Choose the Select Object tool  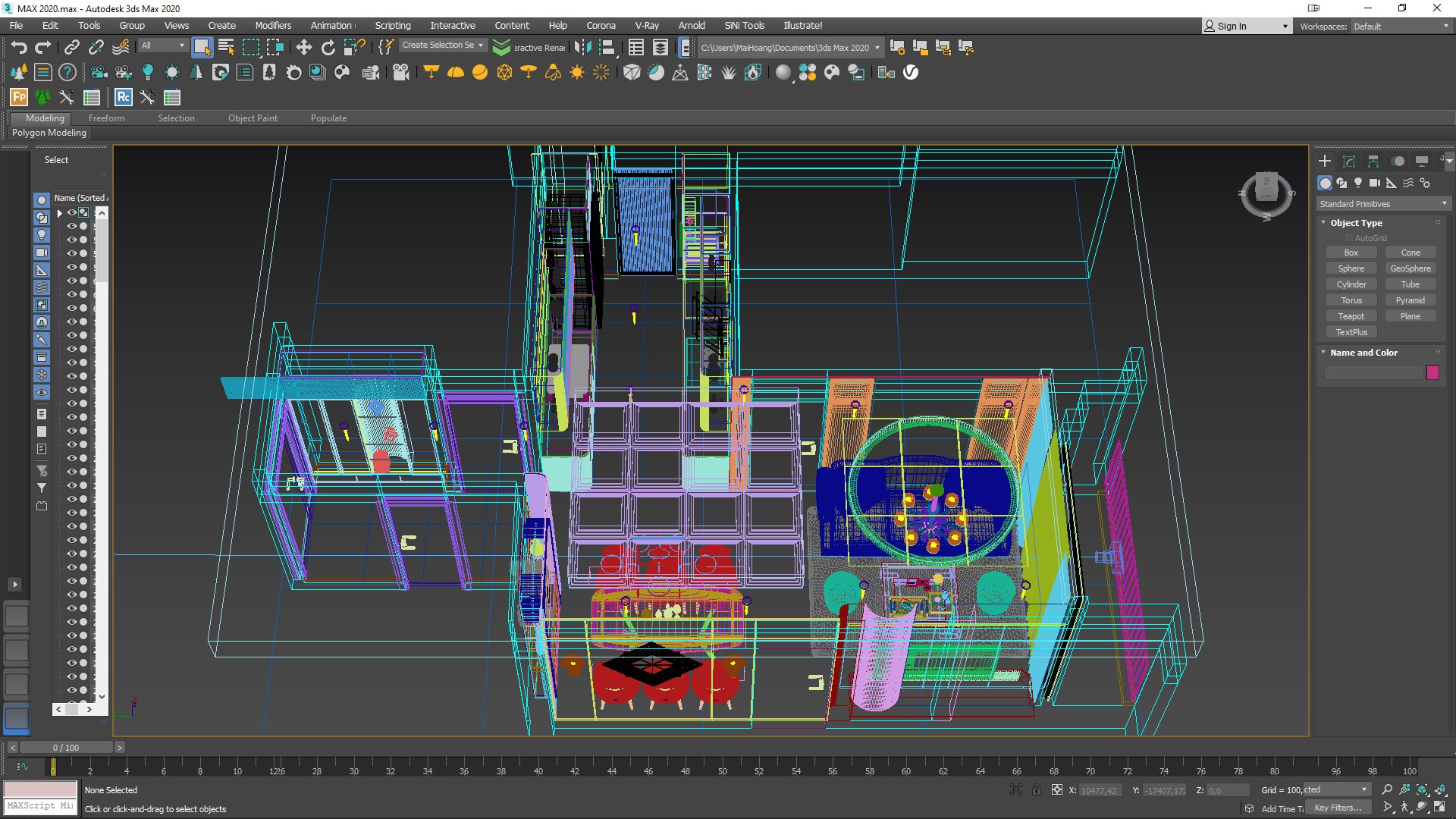[x=202, y=47]
